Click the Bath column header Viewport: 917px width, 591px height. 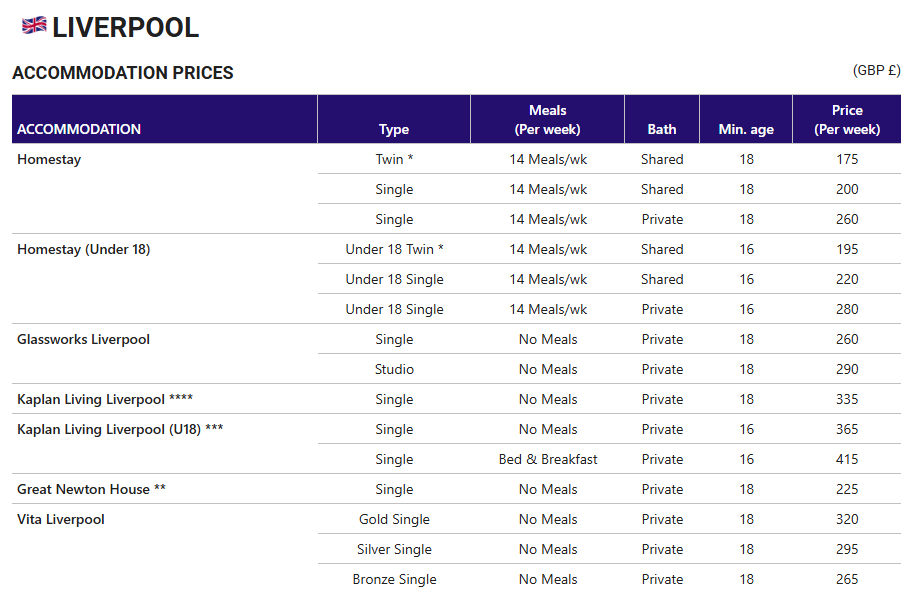661,129
